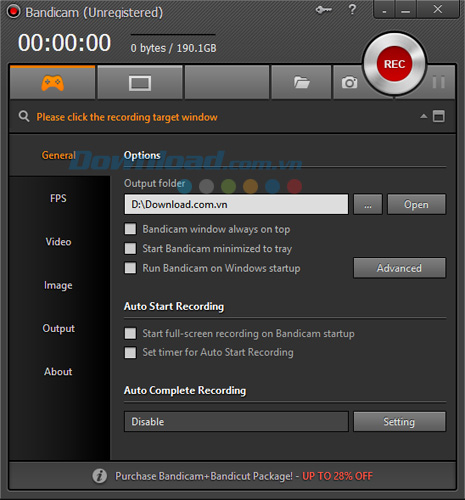Viewport: 465px width, 500px height.
Task: Open the output folder icon tab
Action: point(301,82)
